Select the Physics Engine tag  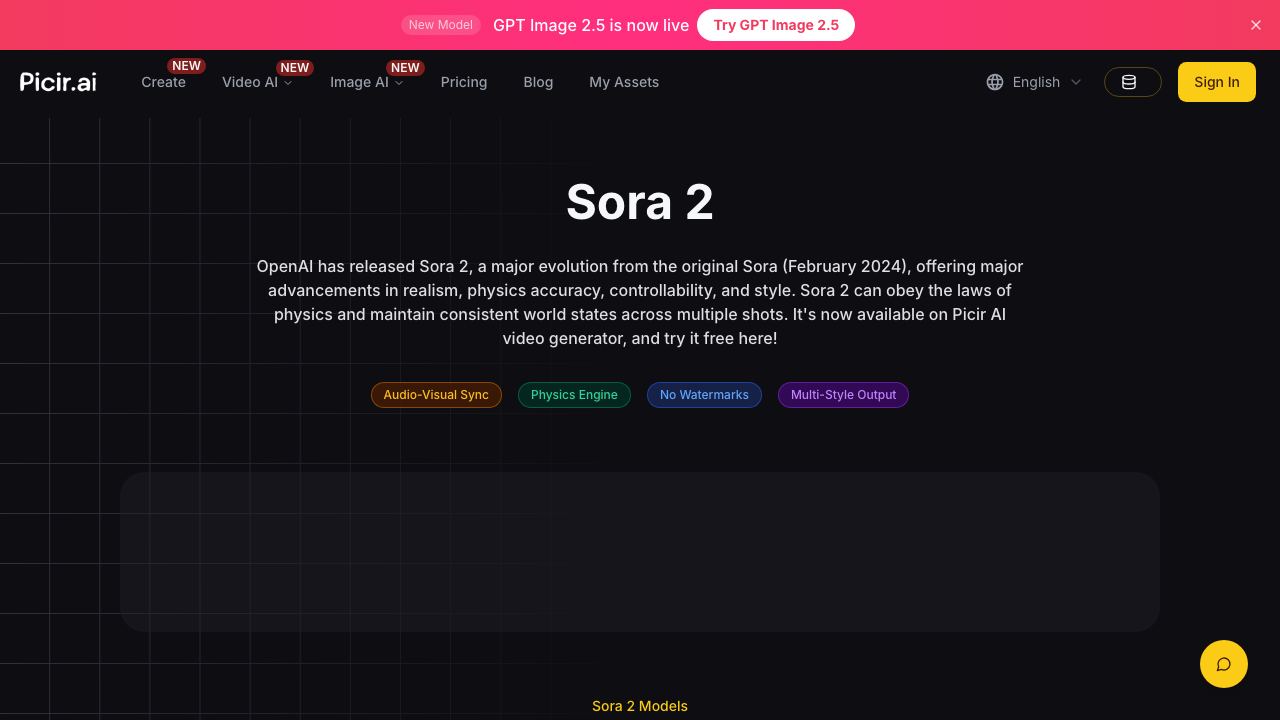(574, 395)
